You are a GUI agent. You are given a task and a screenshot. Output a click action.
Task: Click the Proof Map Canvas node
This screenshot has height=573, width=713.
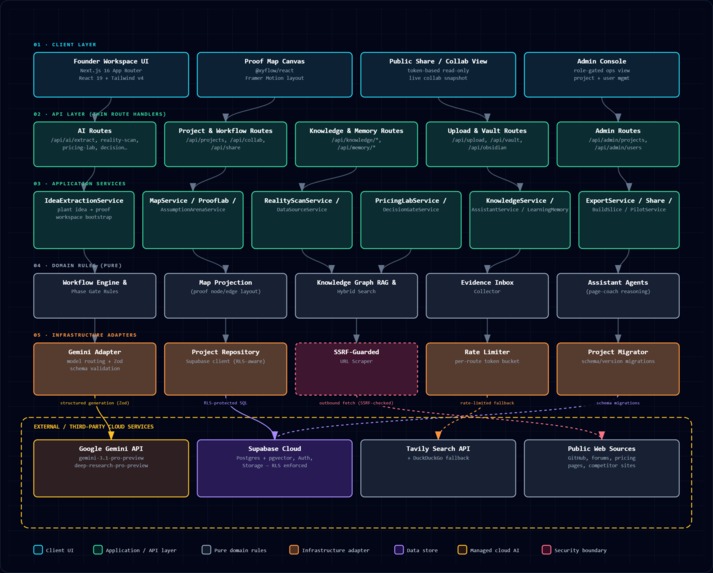[x=275, y=75]
